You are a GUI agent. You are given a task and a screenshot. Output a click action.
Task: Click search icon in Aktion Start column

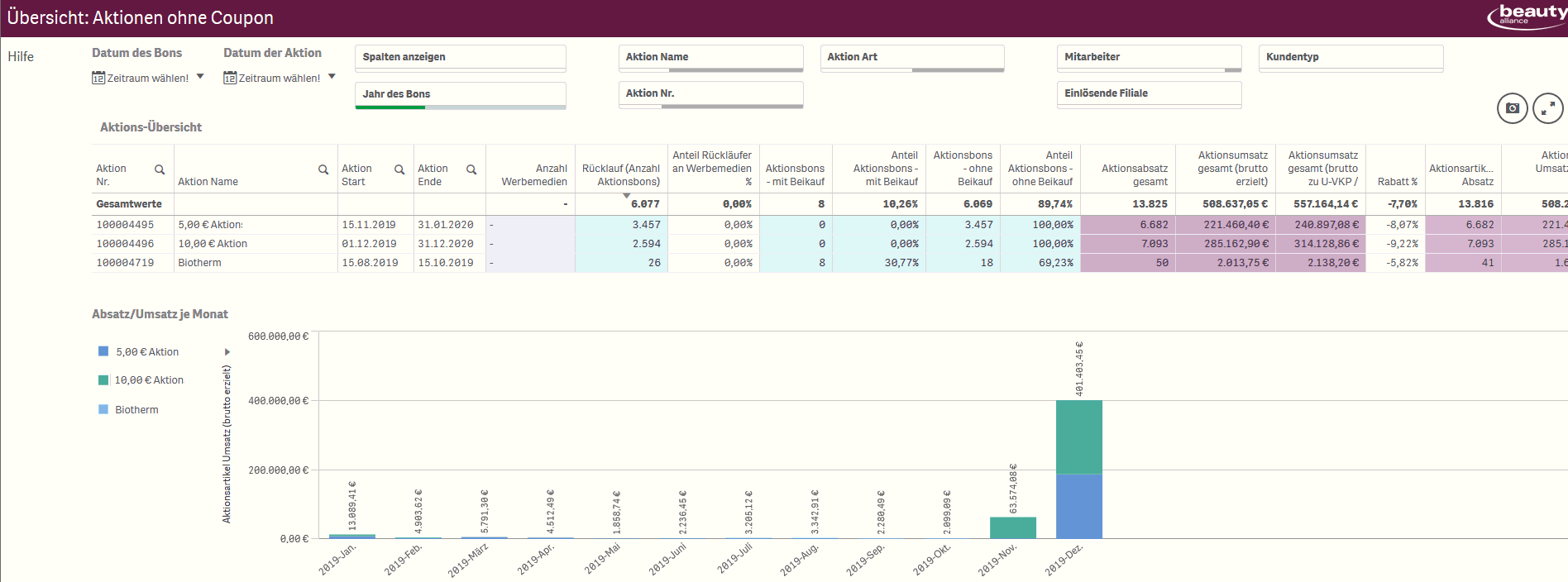(399, 169)
